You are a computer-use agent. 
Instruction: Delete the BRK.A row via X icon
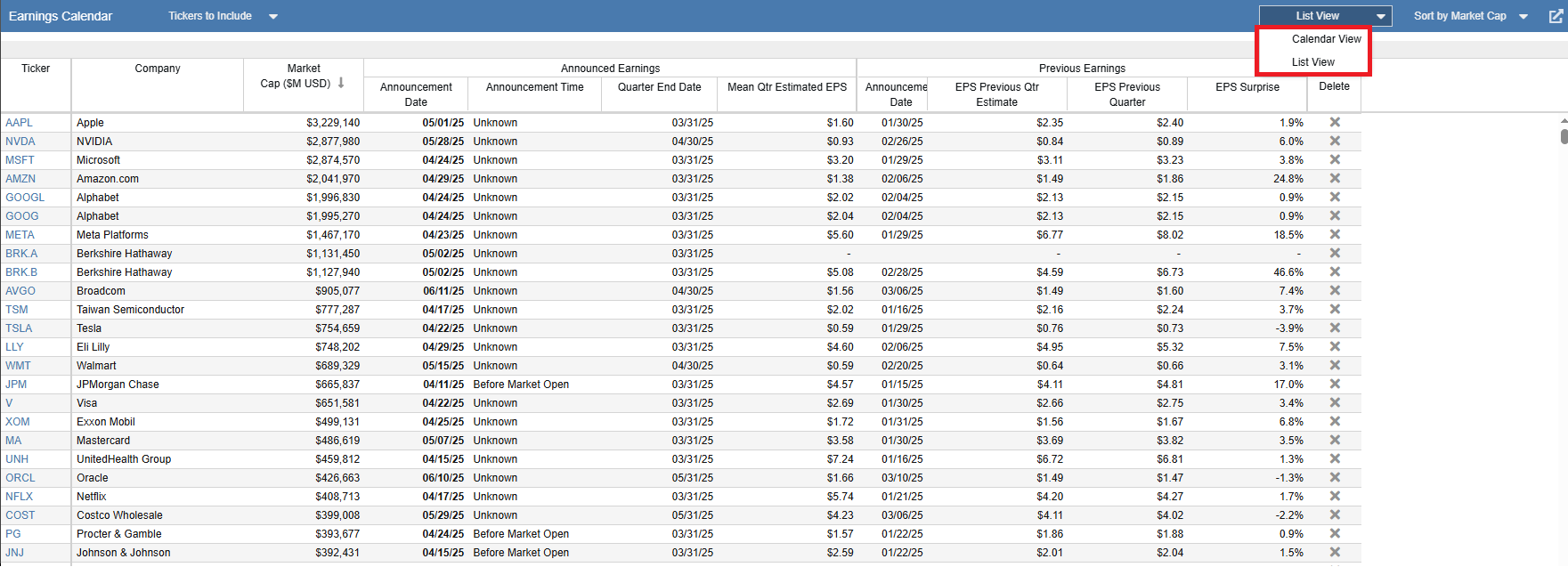click(1335, 253)
